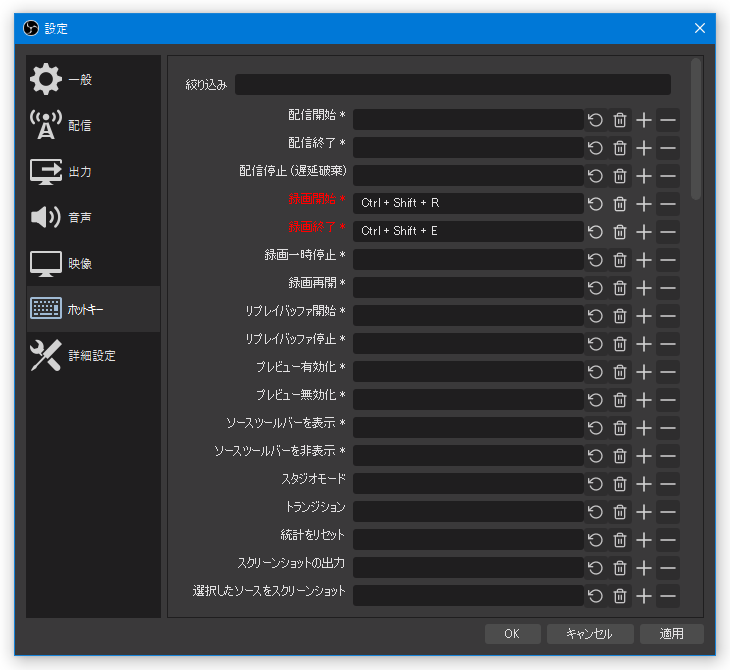The image size is (730, 670).
Task: Revert the ソースツールバーを表示 hotkey
Action: (595, 428)
